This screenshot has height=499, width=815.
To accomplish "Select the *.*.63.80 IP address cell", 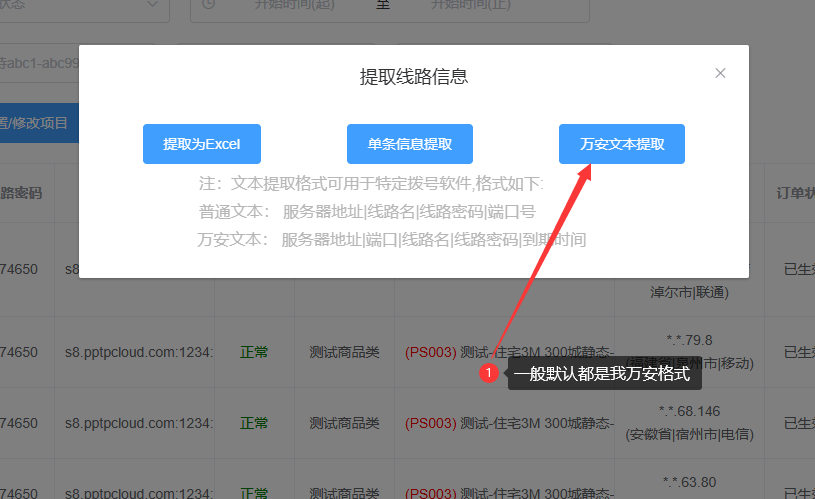I will tap(689, 482).
